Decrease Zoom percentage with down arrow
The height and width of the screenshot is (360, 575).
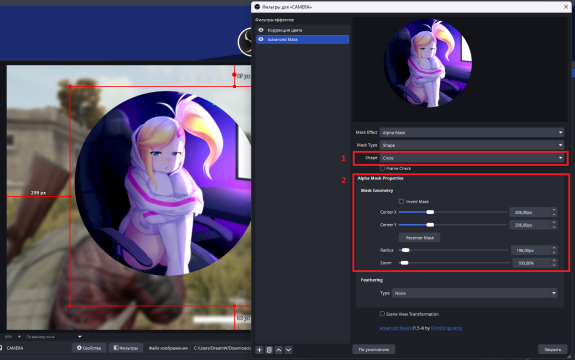coord(554,265)
